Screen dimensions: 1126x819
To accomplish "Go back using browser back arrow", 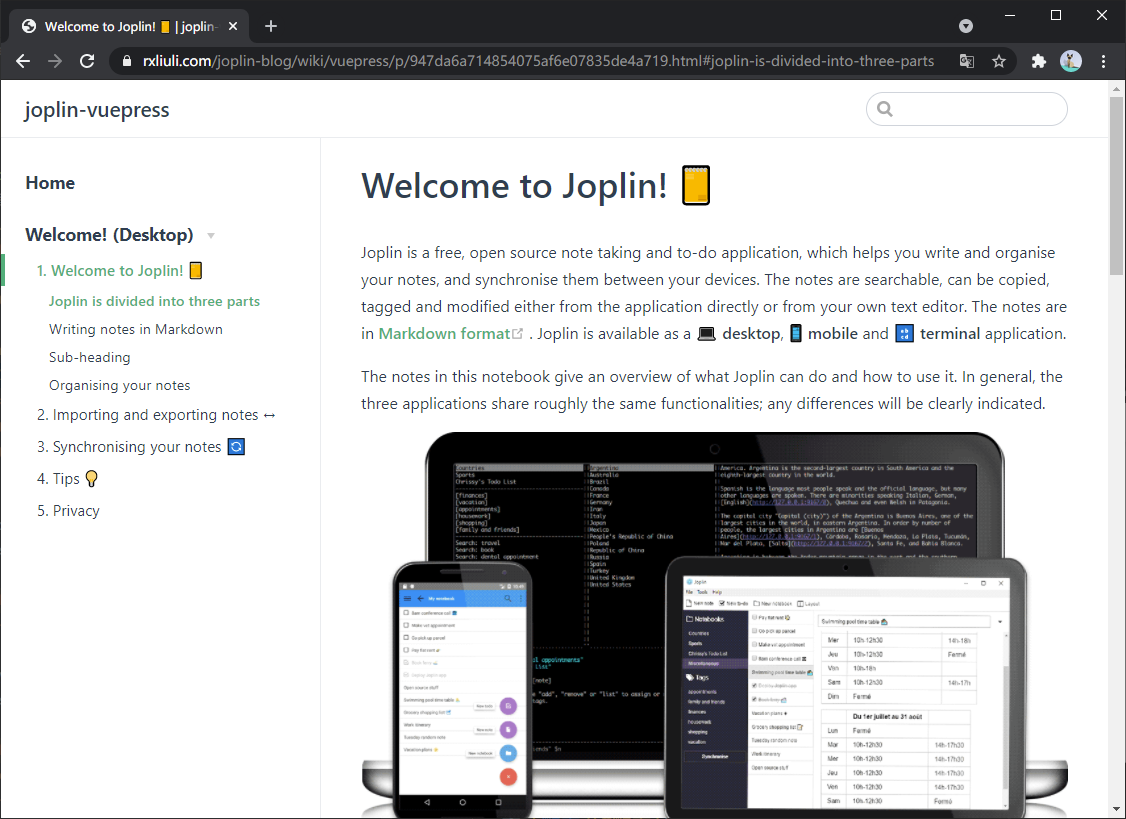I will click(23, 61).
